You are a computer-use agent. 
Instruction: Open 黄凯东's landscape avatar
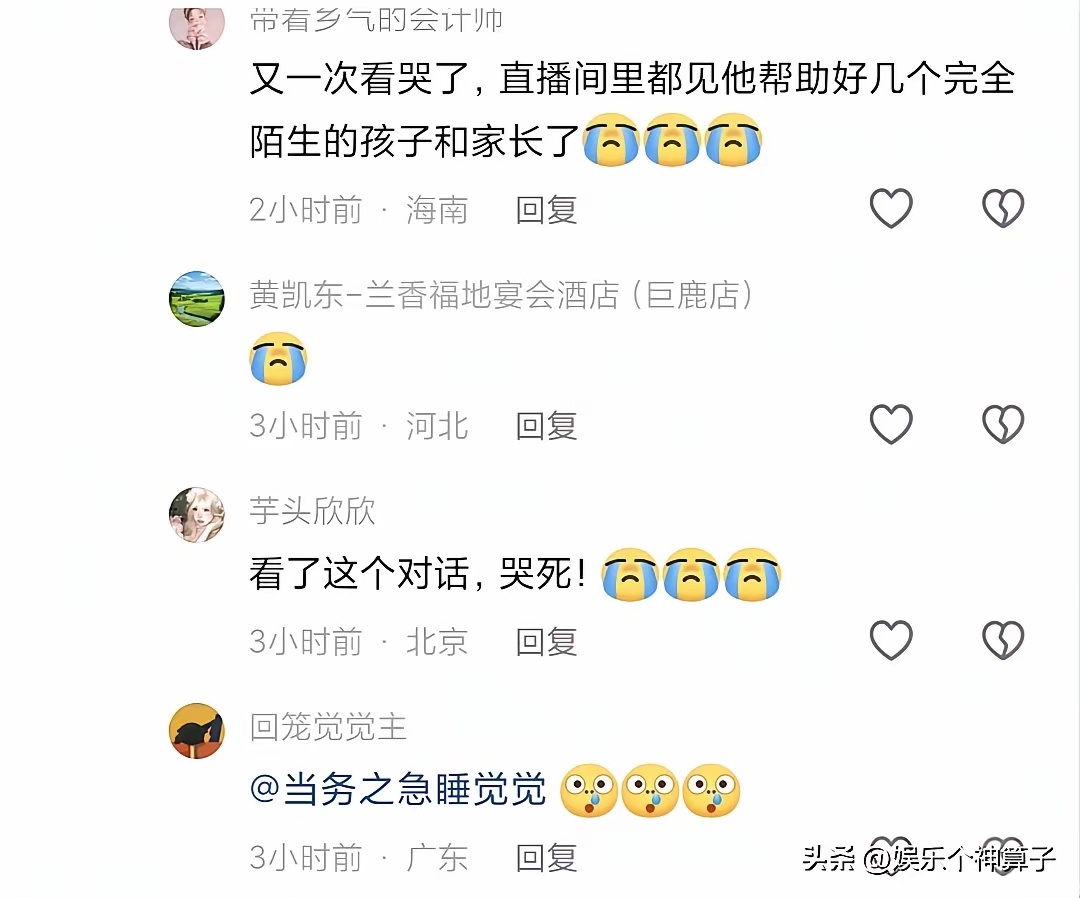(x=197, y=299)
